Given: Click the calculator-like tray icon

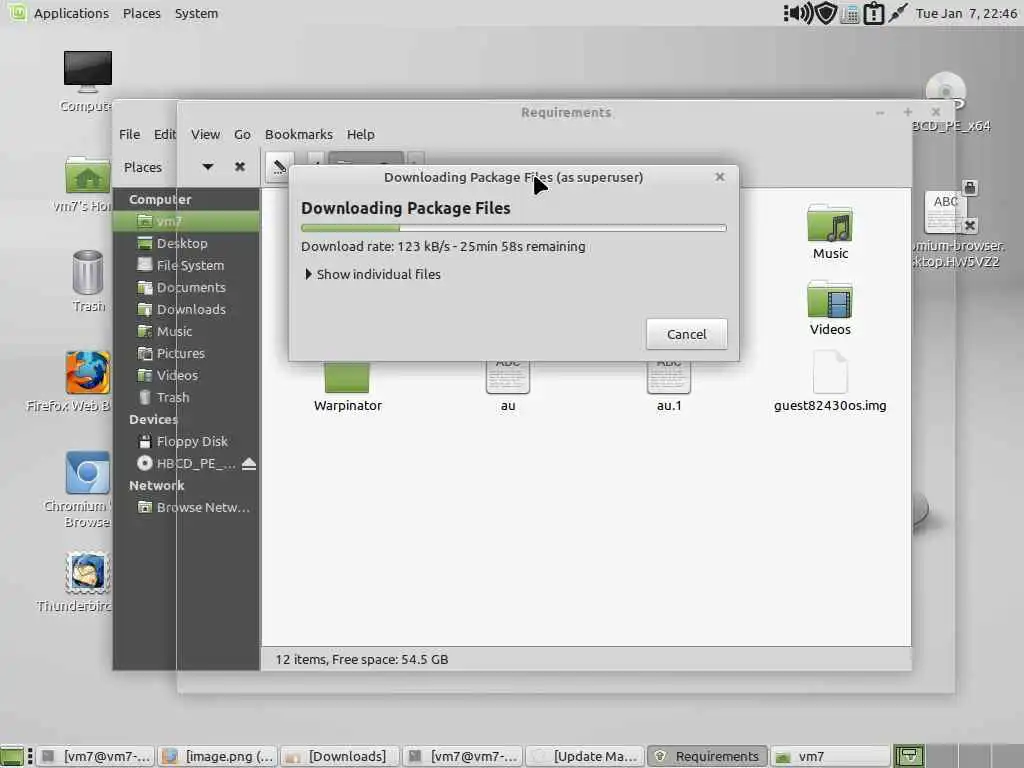Looking at the screenshot, I should [850, 14].
